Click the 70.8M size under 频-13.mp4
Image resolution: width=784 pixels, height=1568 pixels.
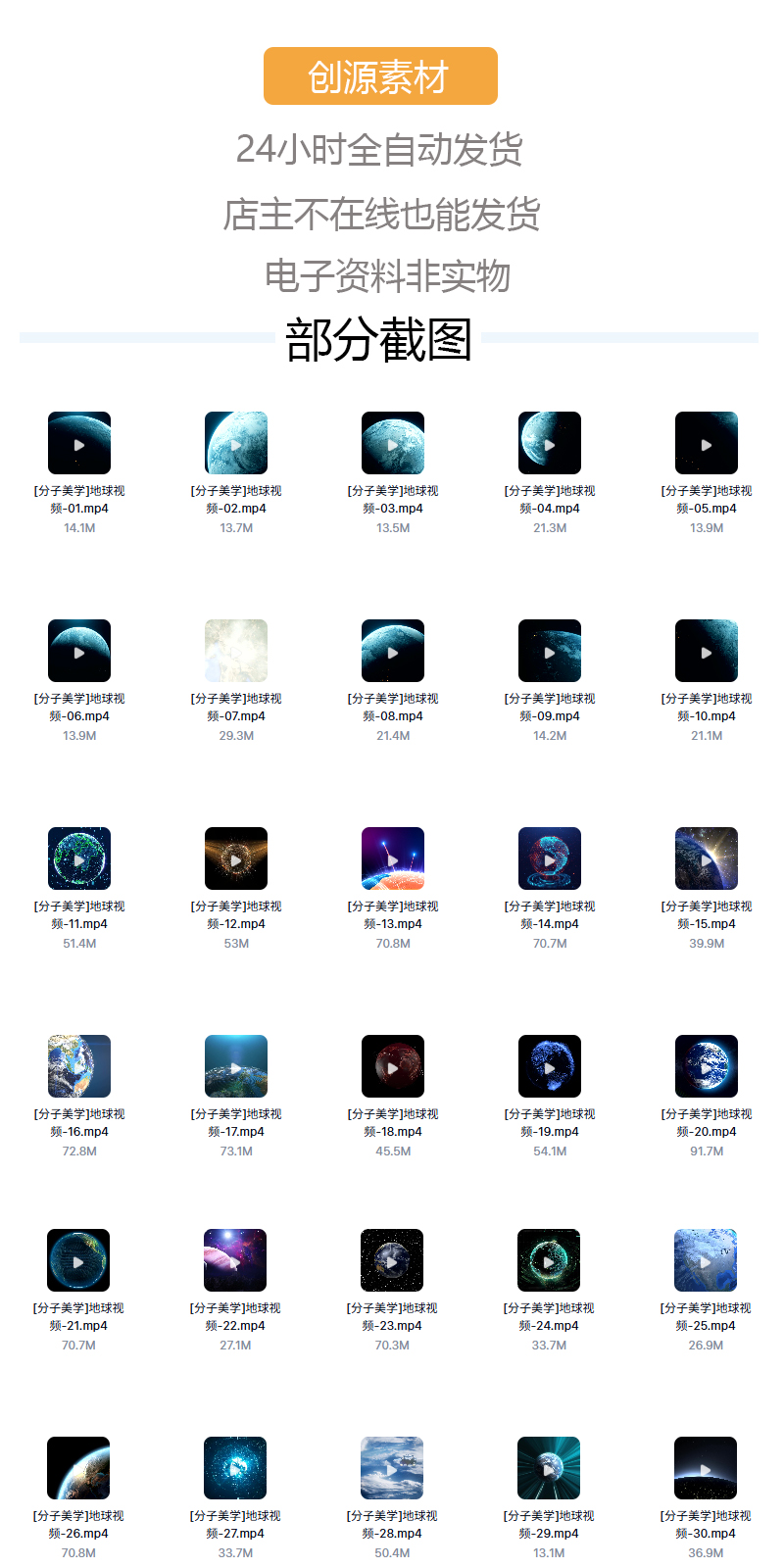click(393, 944)
